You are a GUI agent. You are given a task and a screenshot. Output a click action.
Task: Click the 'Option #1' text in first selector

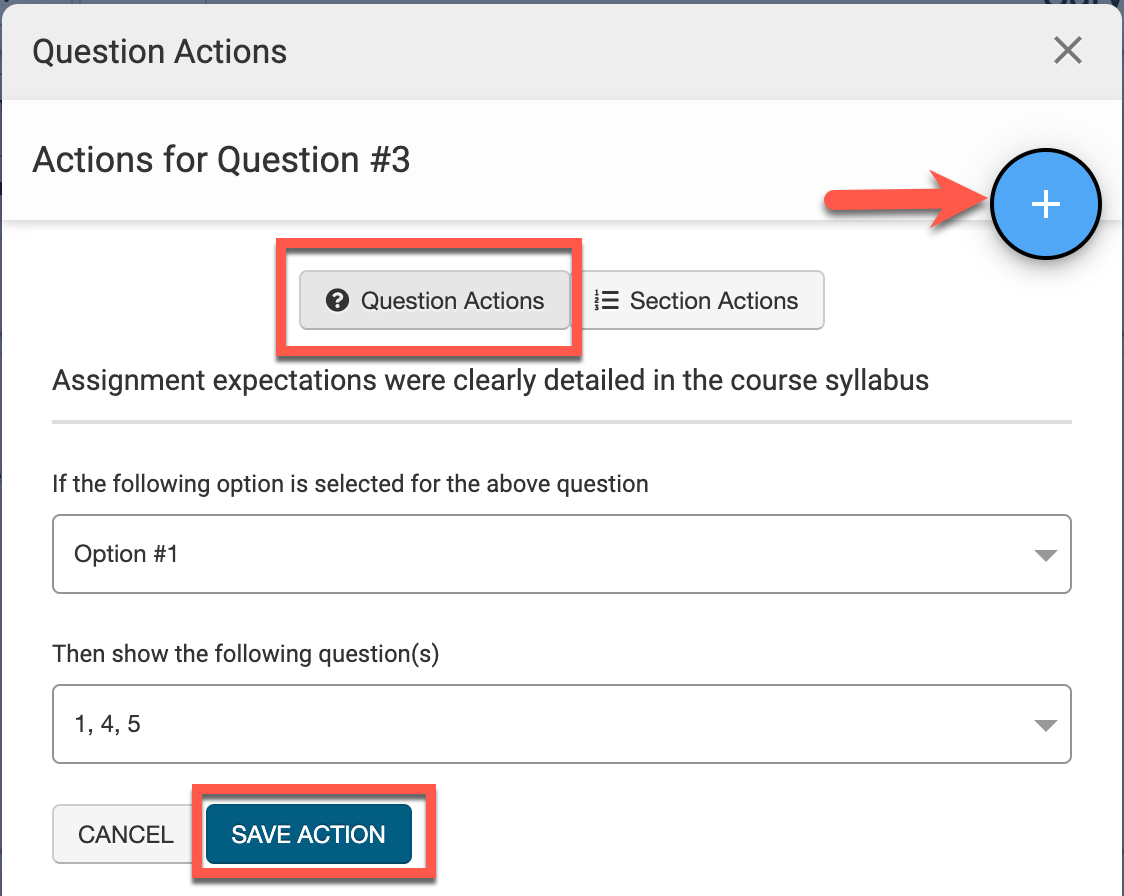point(126,554)
